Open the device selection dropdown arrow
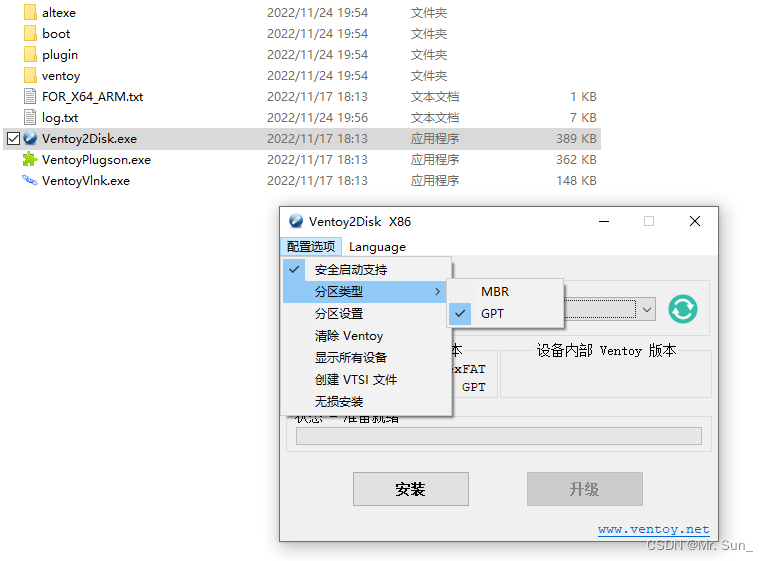This screenshot has height=561, width=768. (647, 310)
